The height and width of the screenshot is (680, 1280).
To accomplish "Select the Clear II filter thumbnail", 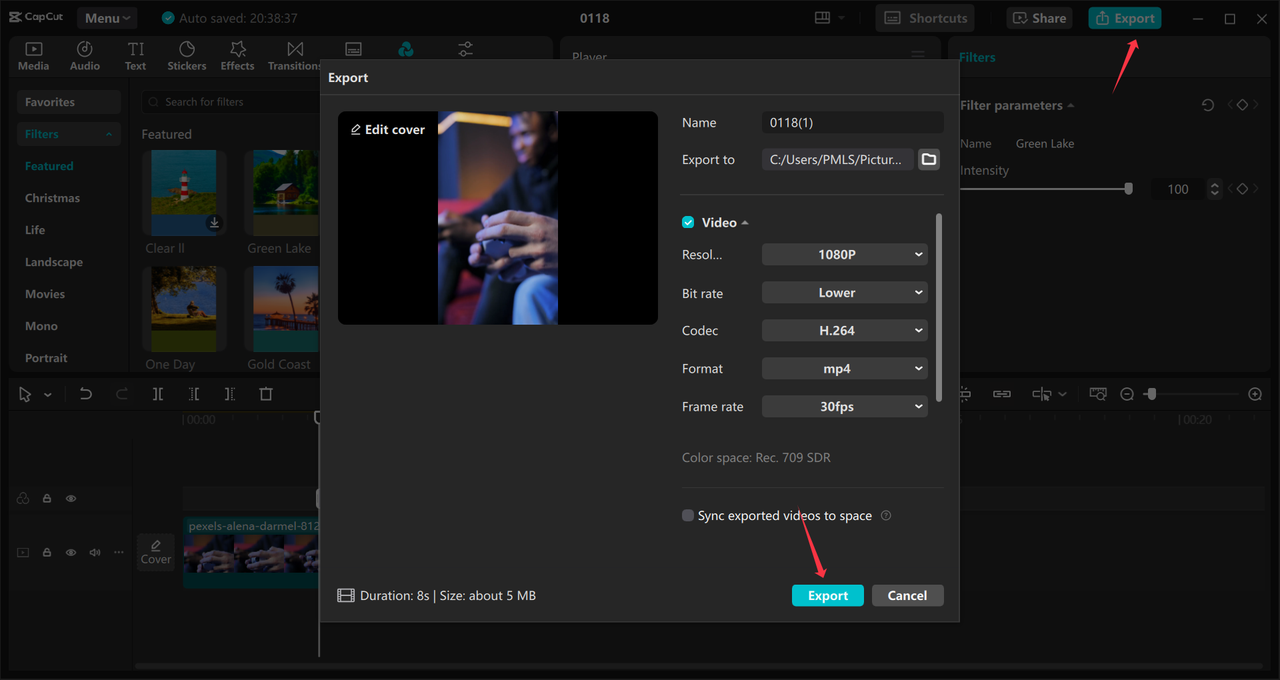I will [x=184, y=193].
